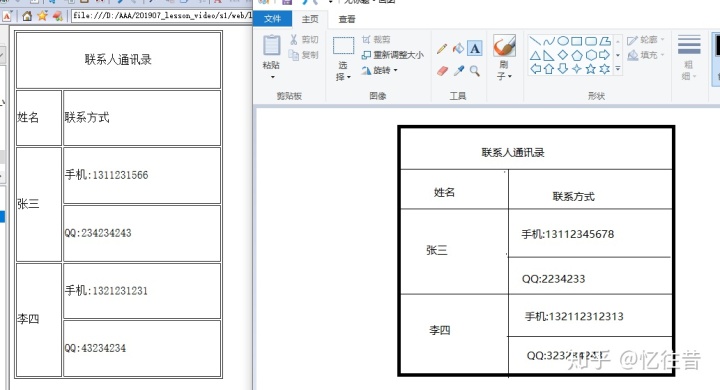720x390 pixels.
Task: Click QQ:43234234 cell in browser
Action: click(142, 348)
